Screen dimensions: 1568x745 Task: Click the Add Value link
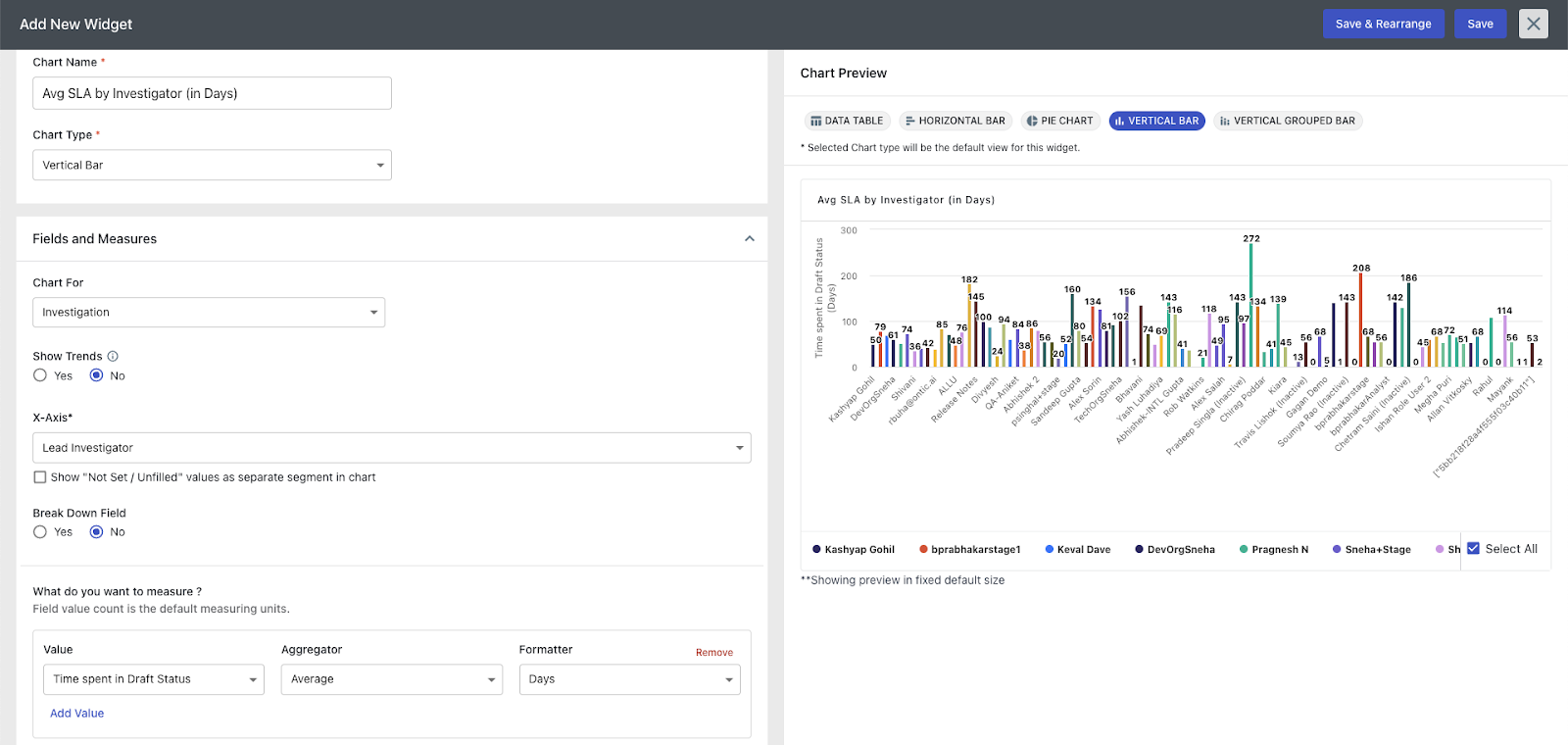pyautogui.click(x=76, y=714)
